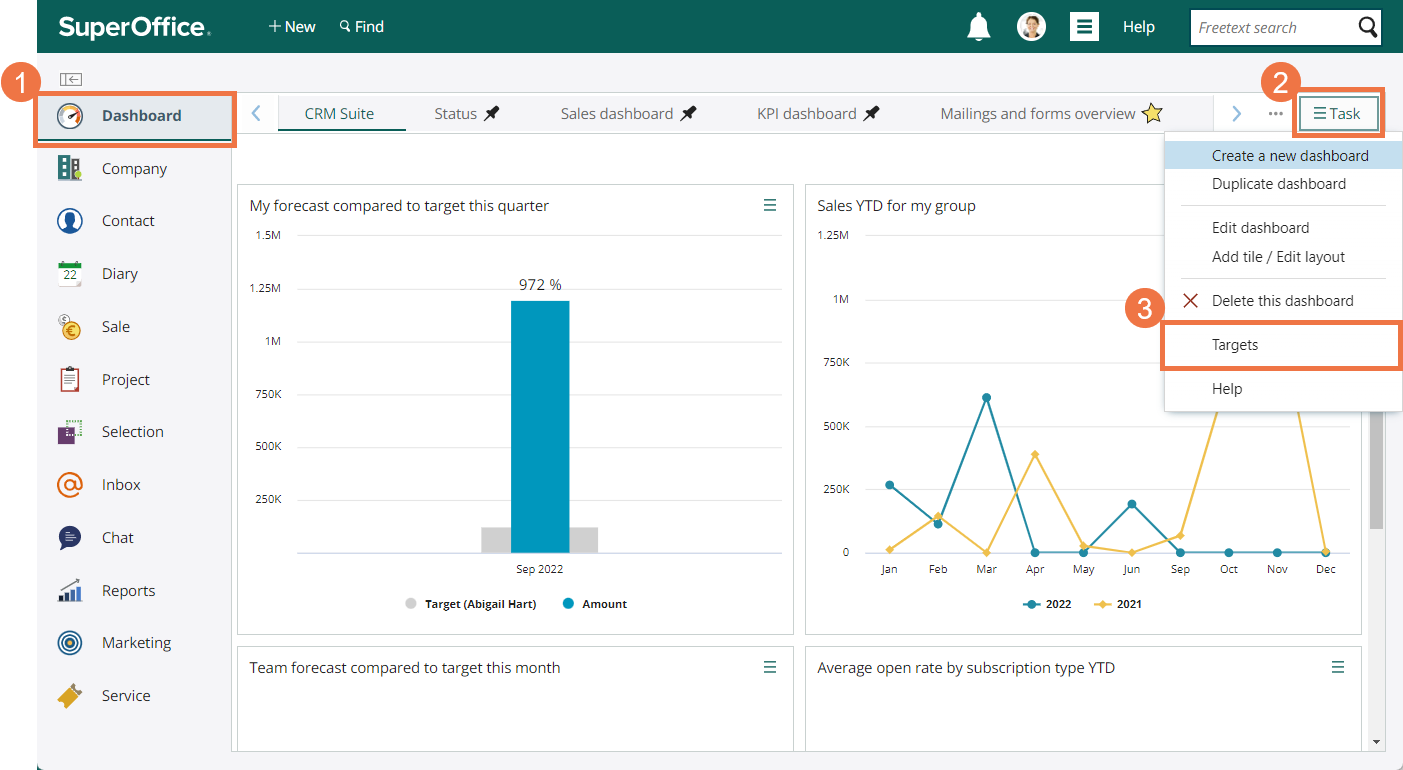Select Help in the Task menu
The height and width of the screenshot is (770, 1403).
pyautogui.click(x=1283, y=389)
